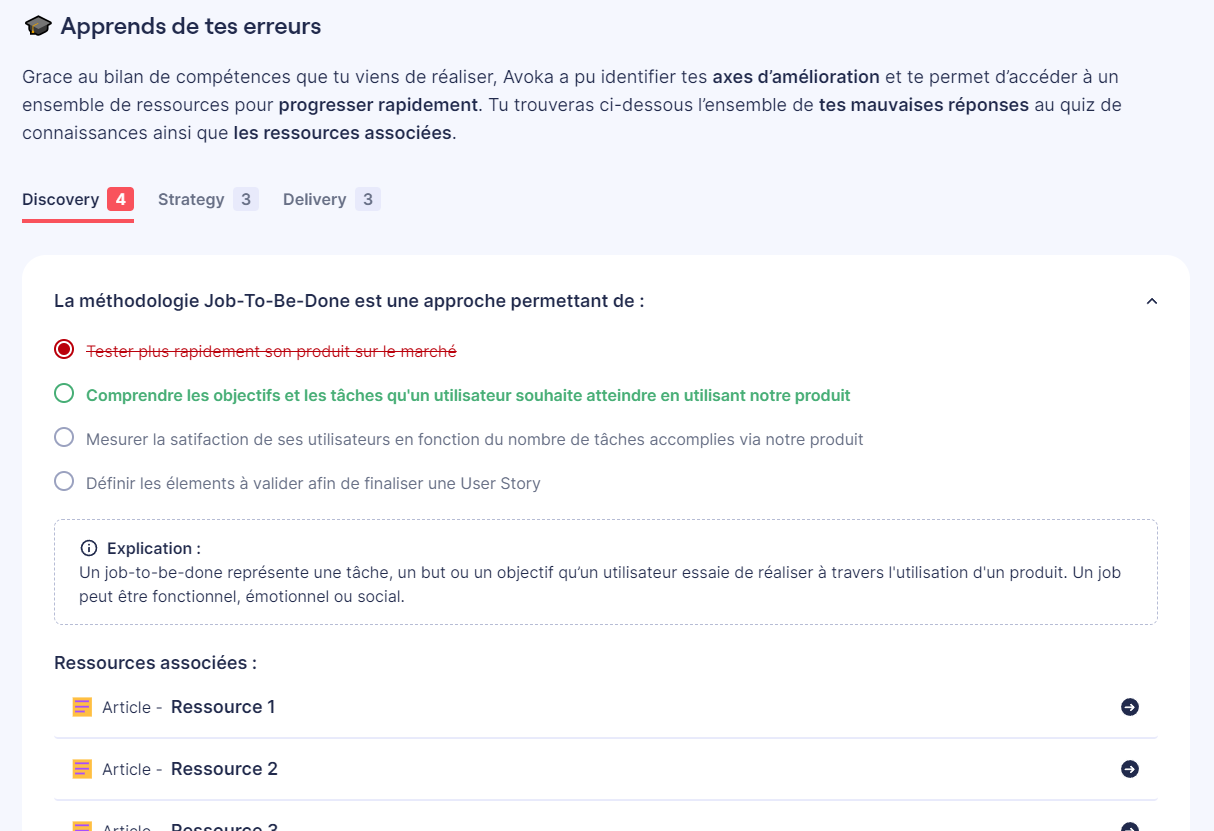Select the User Story answer option

pyautogui.click(x=64, y=482)
